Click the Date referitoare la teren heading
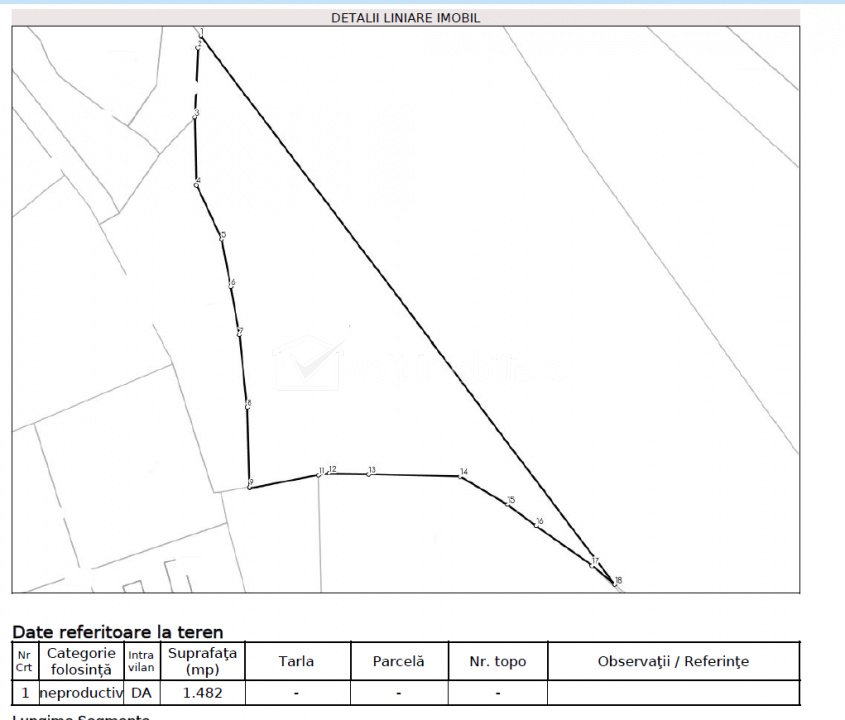Viewport: 845px width, 720px height. [117, 632]
